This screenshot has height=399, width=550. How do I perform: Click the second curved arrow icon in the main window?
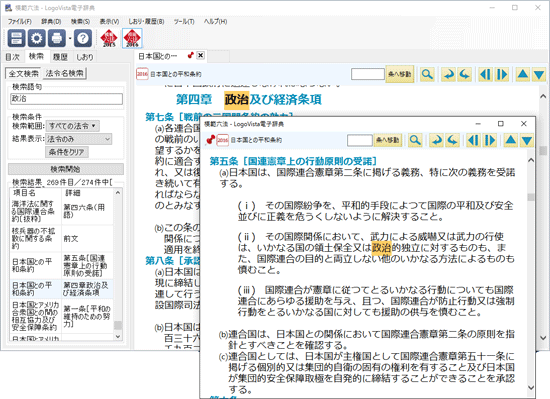[465, 74]
